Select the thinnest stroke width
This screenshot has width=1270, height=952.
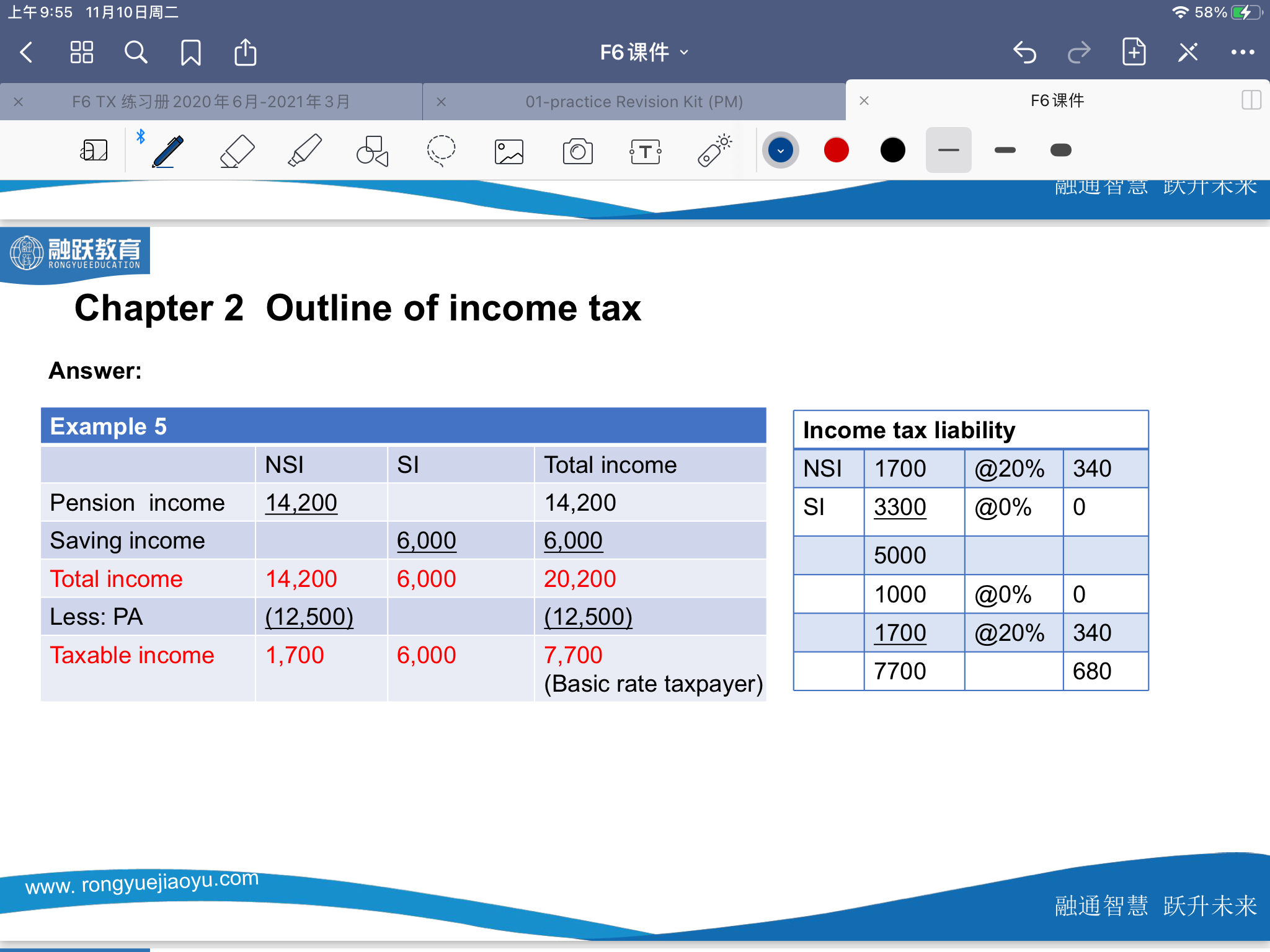[x=949, y=150]
